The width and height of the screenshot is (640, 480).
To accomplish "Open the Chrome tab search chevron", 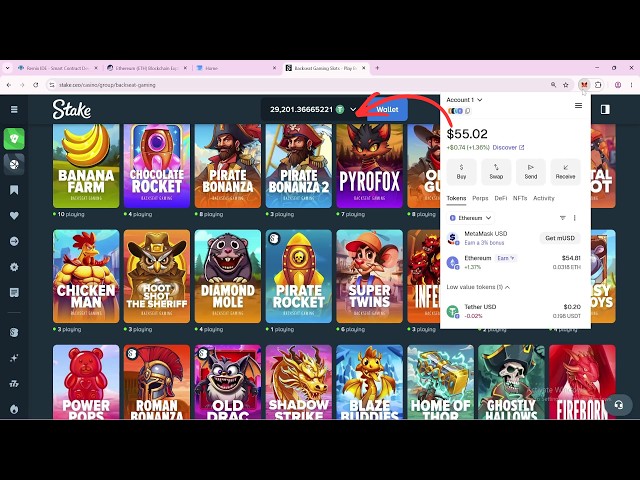I will point(7,68).
